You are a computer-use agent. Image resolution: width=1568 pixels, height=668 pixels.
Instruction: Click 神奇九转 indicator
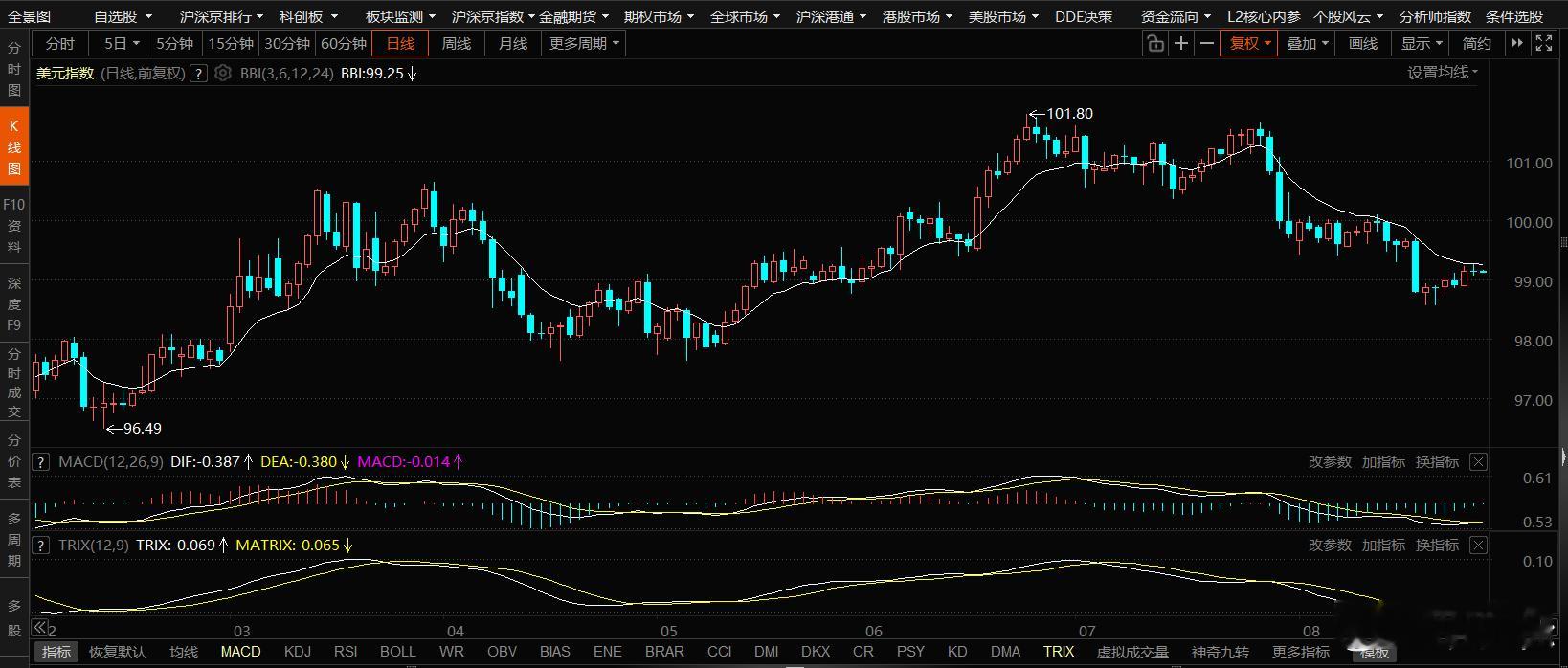tap(1221, 652)
